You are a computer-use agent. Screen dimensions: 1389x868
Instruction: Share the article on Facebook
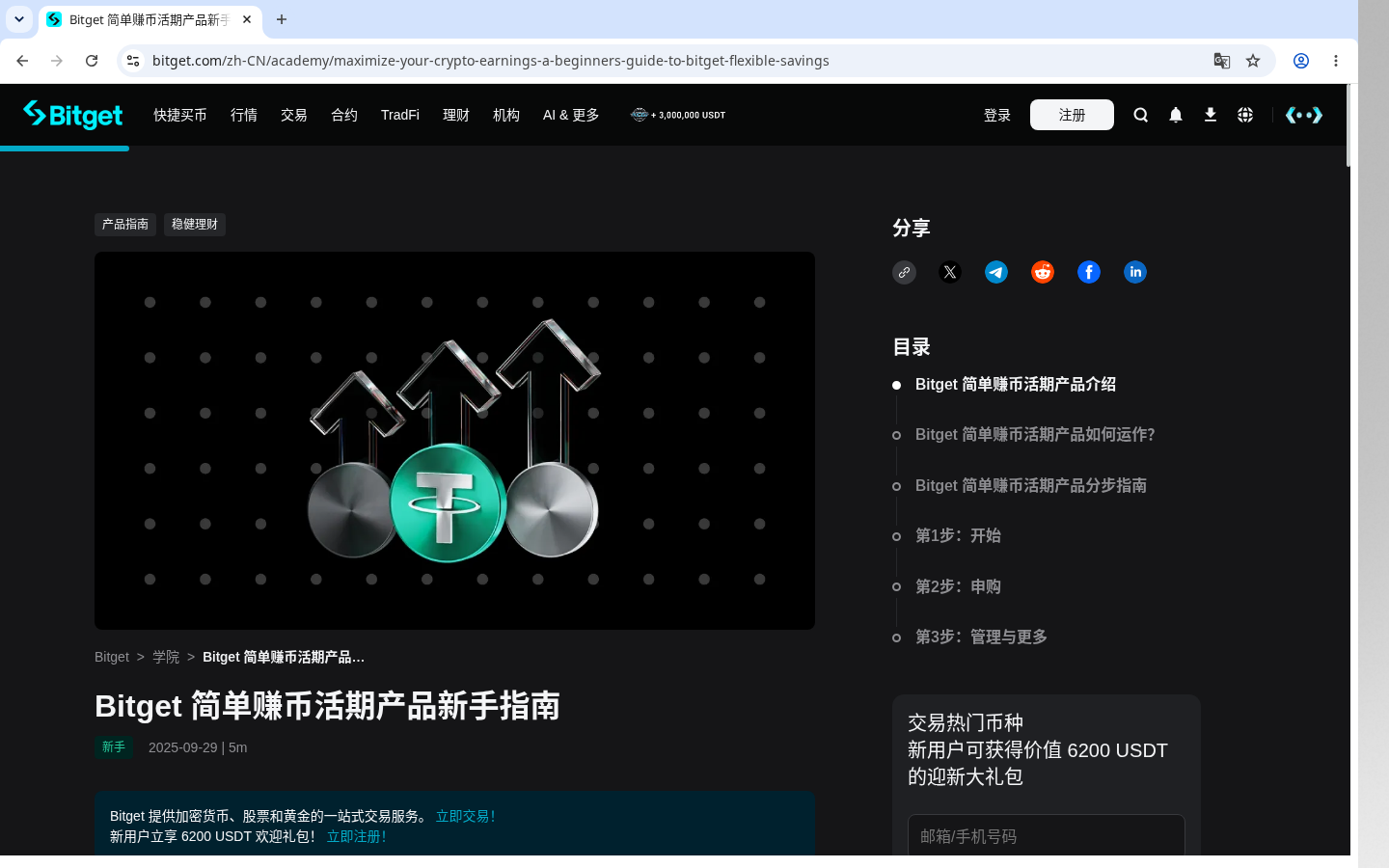(x=1089, y=272)
